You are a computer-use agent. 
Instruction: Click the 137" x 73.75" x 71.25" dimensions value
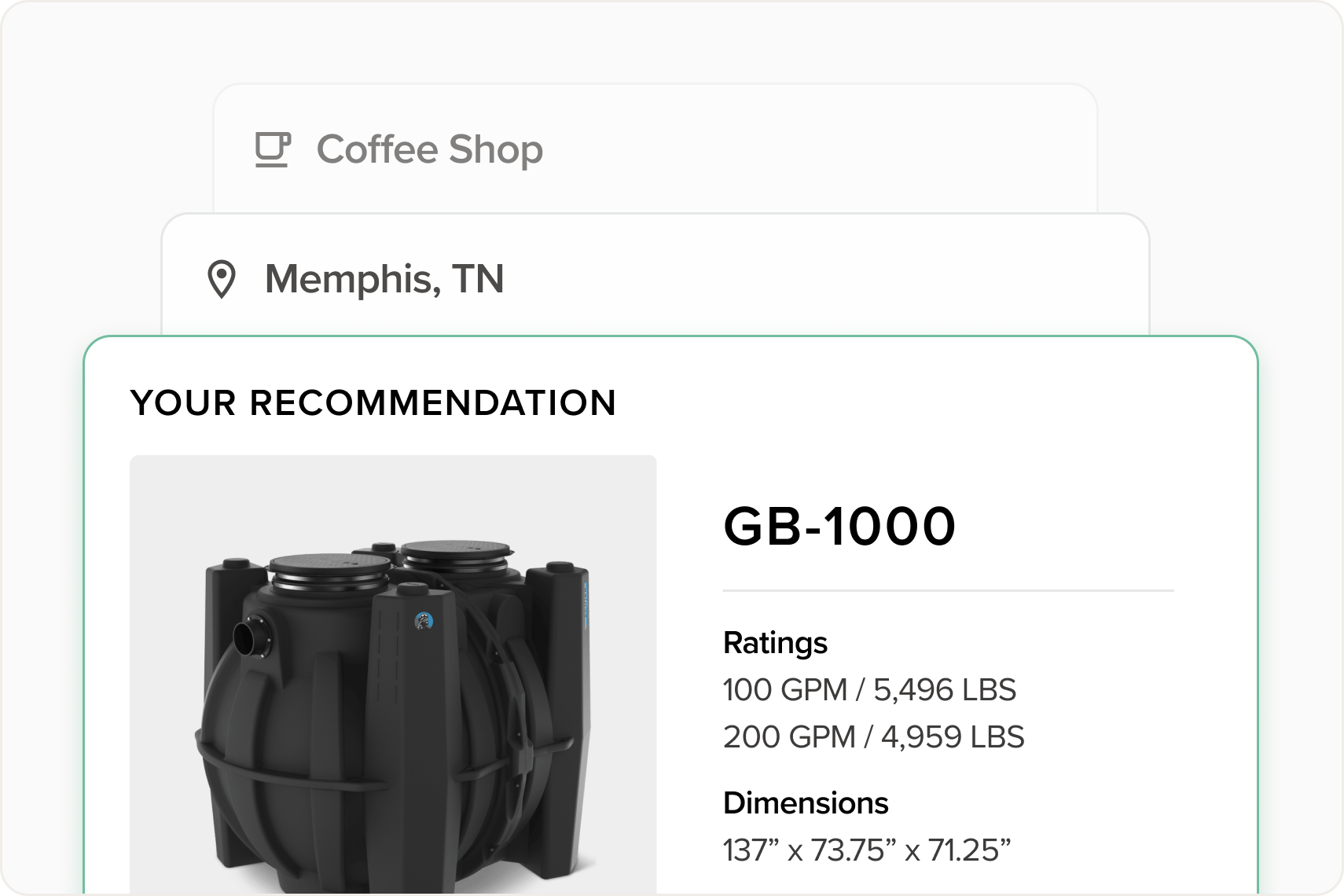click(866, 850)
